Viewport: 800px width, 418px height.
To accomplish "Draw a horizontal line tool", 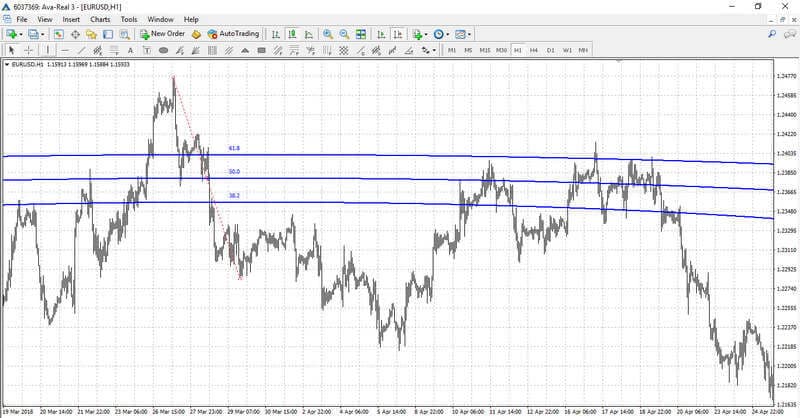I will point(65,50).
